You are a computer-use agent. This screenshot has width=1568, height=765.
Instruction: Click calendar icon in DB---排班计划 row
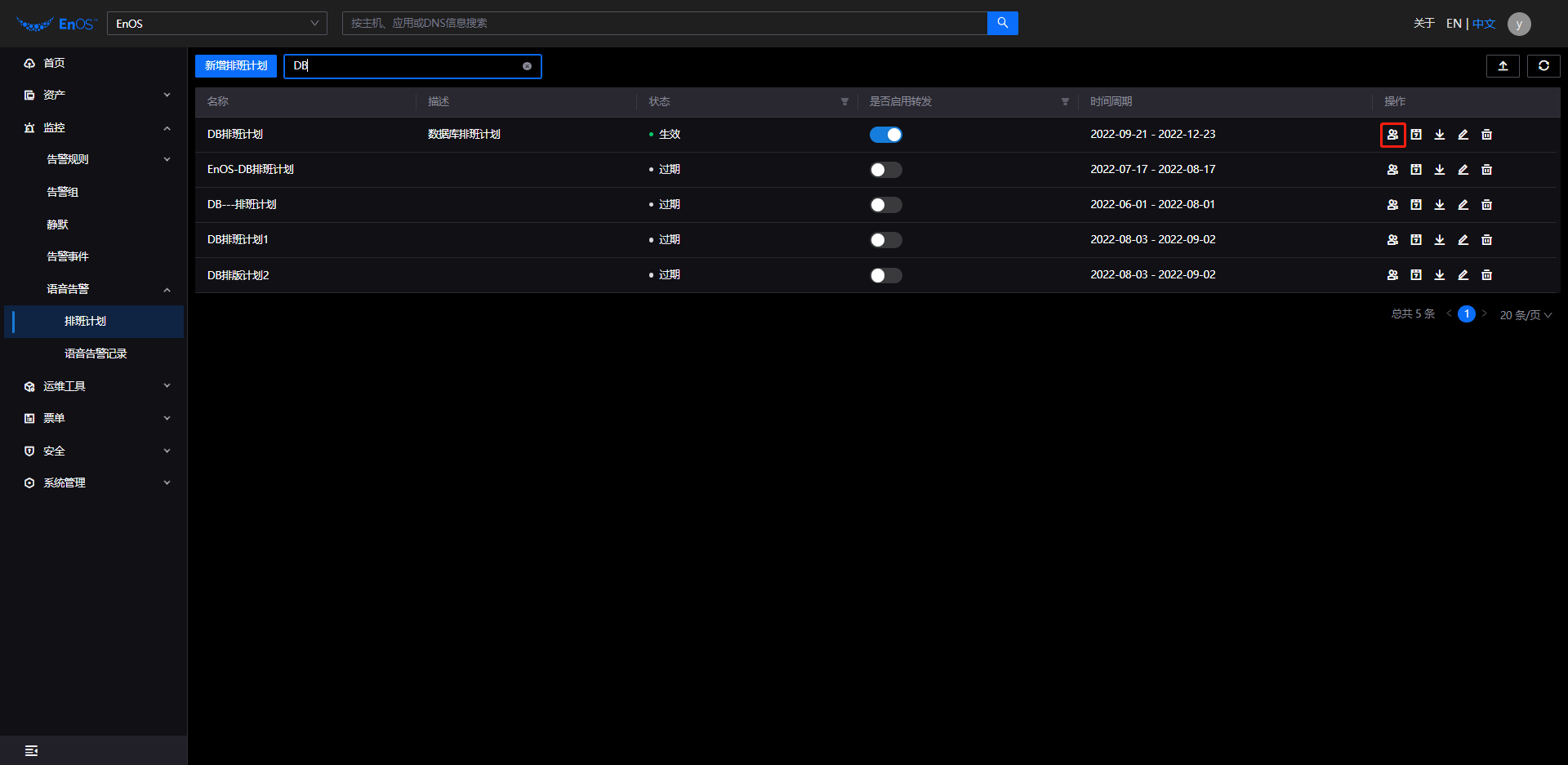[1416, 205]
